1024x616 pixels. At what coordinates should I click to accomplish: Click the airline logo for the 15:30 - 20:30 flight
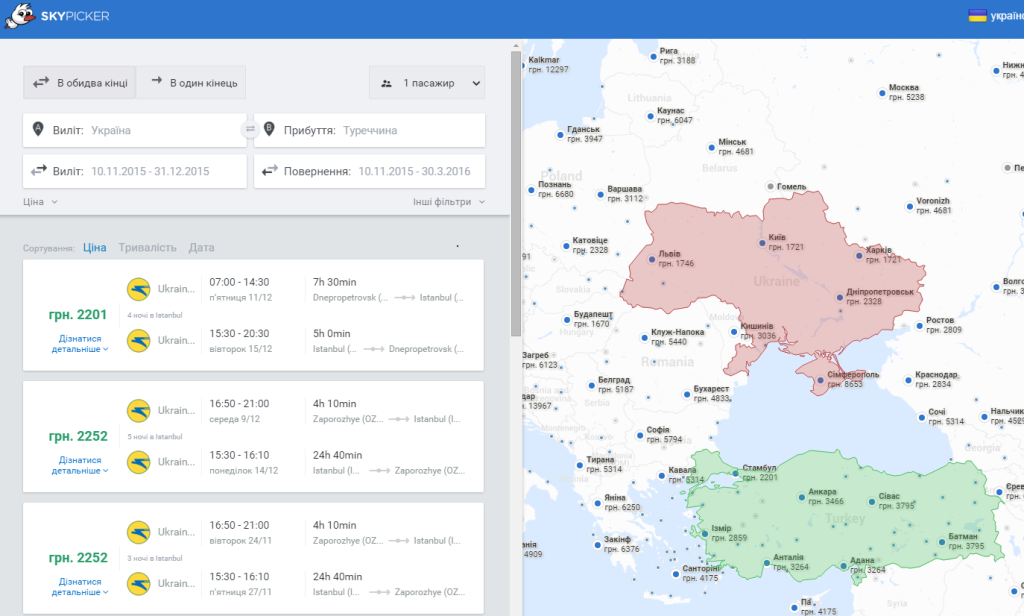138,340
